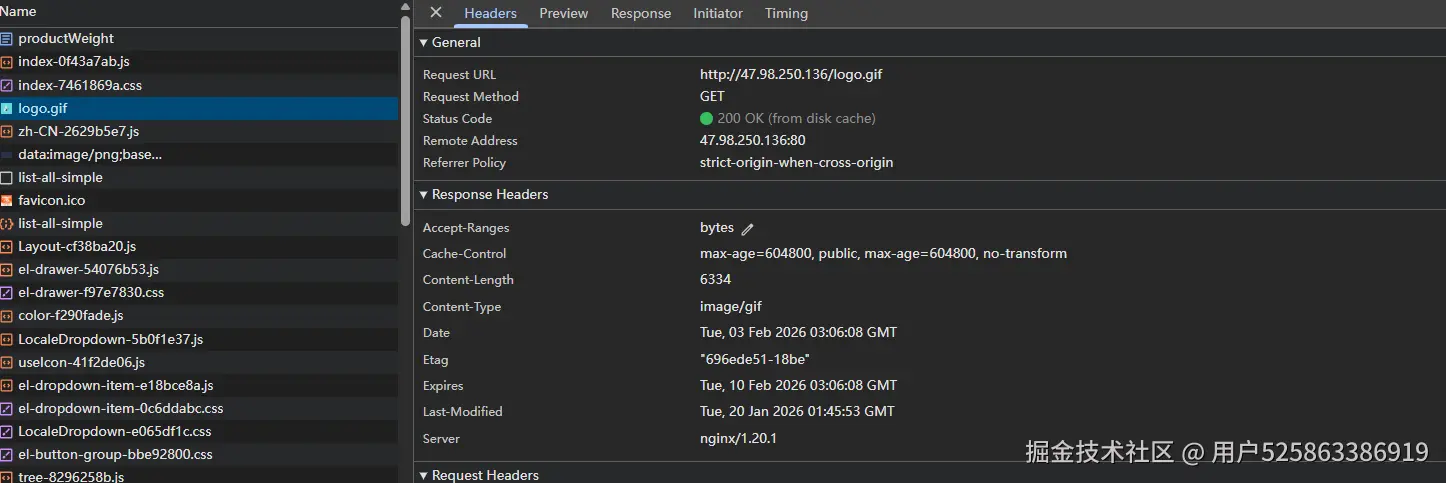
Task: Click the script icon beside index-0f43a7ab.js
Action: point(7,62)
